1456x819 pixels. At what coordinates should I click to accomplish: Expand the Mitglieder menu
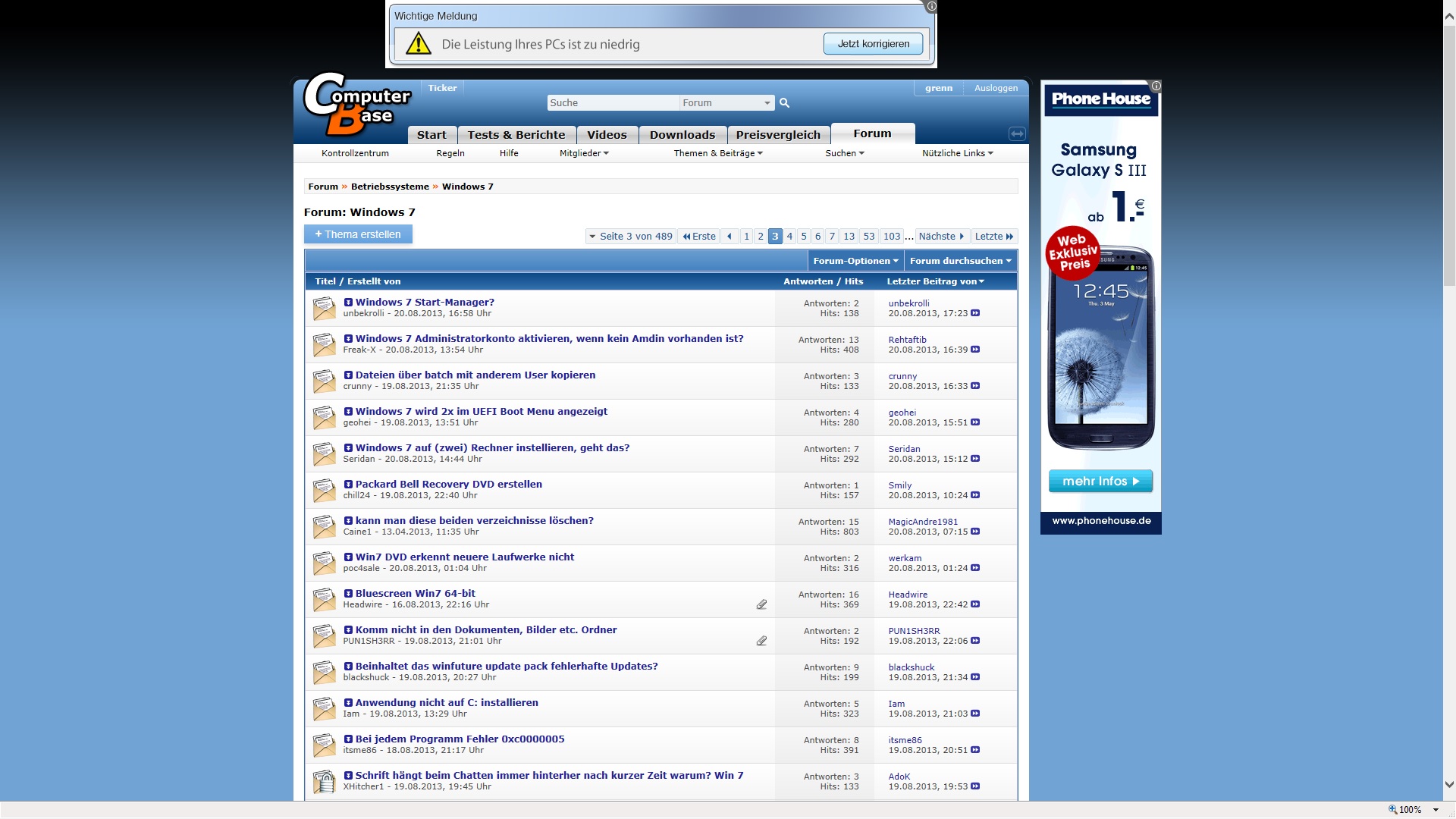584,153
